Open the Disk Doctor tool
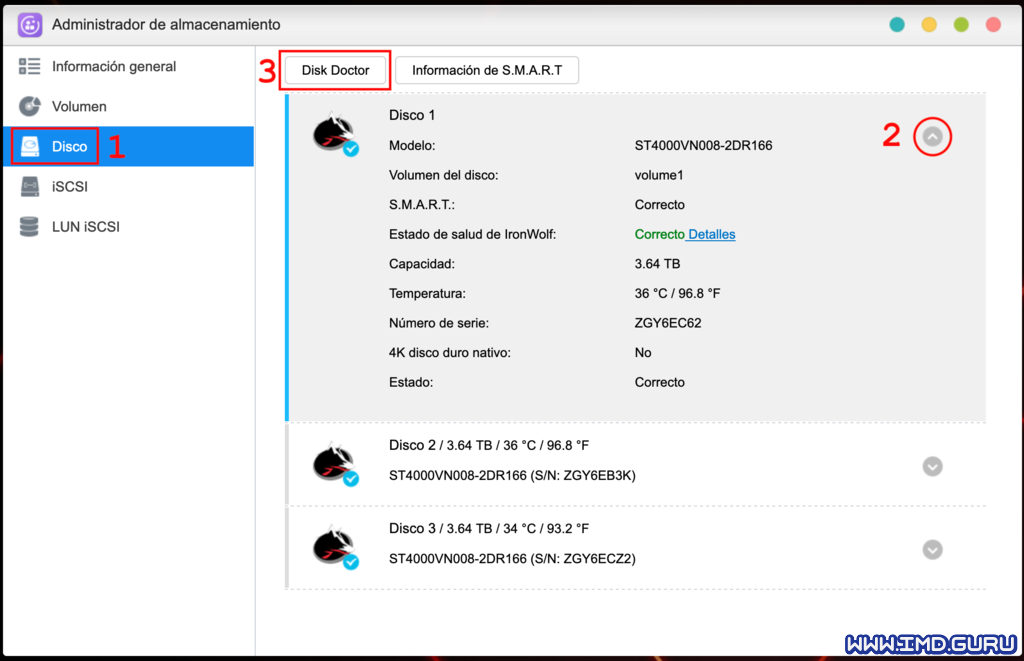Image resolution: width=1024 pixels, height=661 pixels. (x=335, y=70)
